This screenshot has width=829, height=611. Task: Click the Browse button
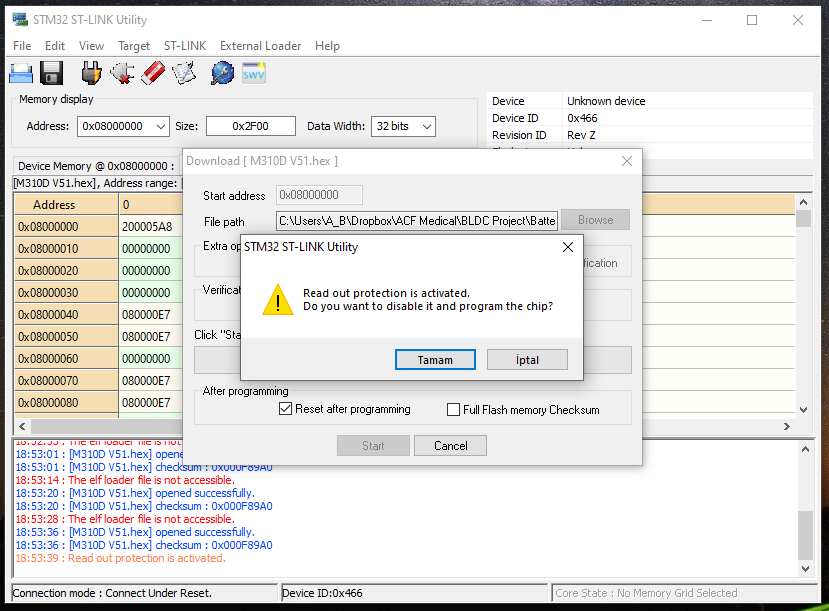coord(595,220)
